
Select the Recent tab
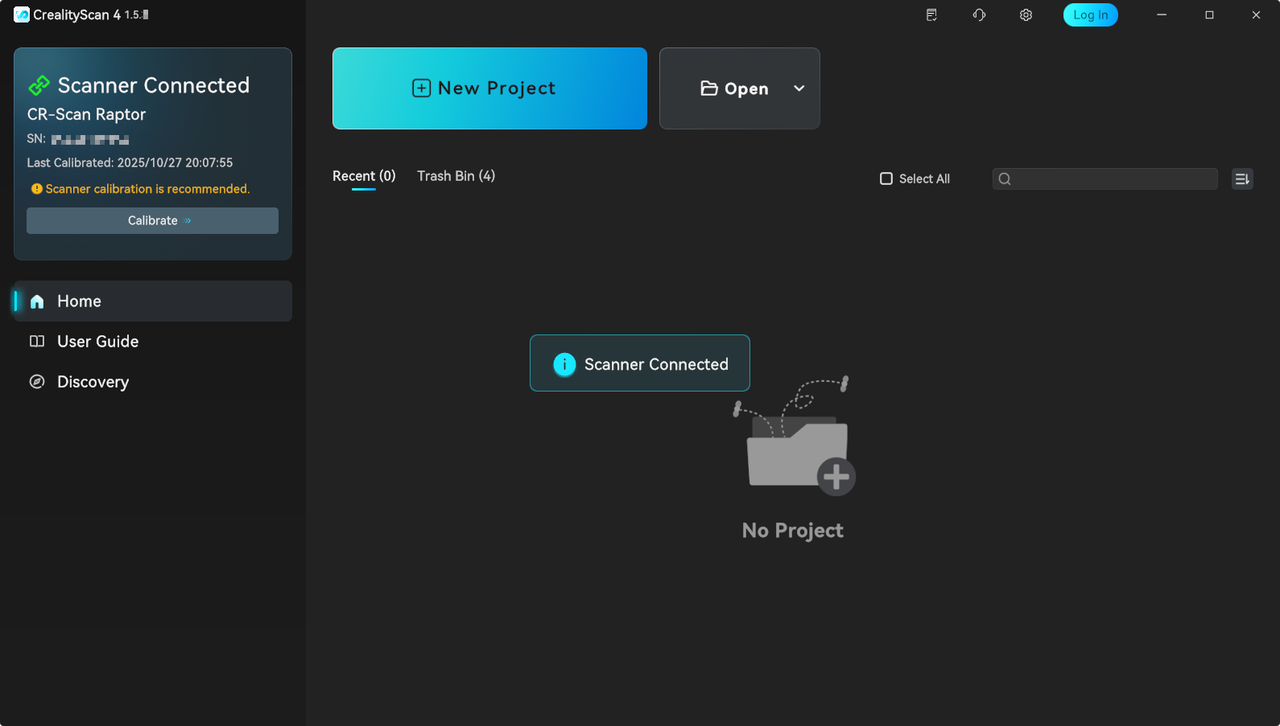coord(363,176)
